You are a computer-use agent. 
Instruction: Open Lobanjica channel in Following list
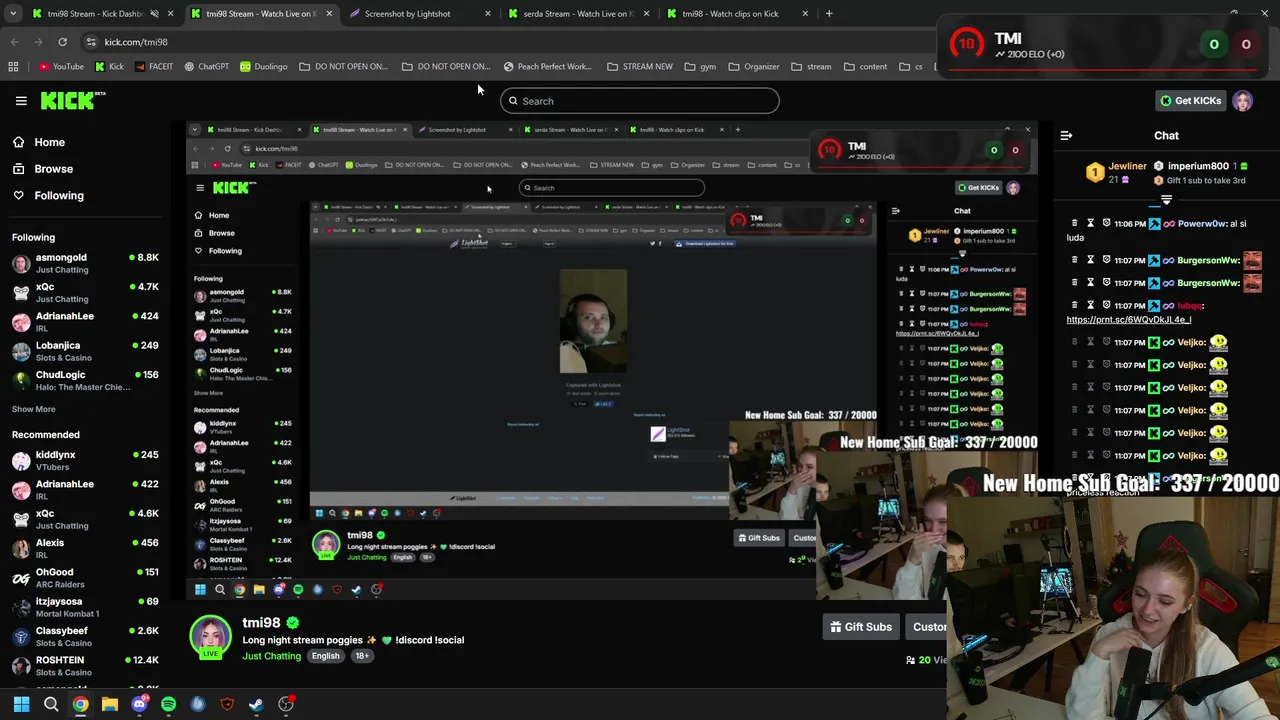coord(85,351)
